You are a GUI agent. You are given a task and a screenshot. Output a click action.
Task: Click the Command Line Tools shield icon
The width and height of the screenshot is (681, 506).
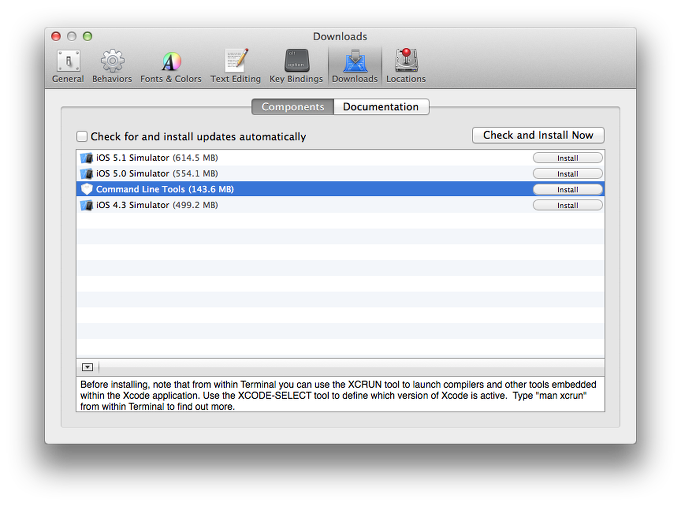(87, 189)
